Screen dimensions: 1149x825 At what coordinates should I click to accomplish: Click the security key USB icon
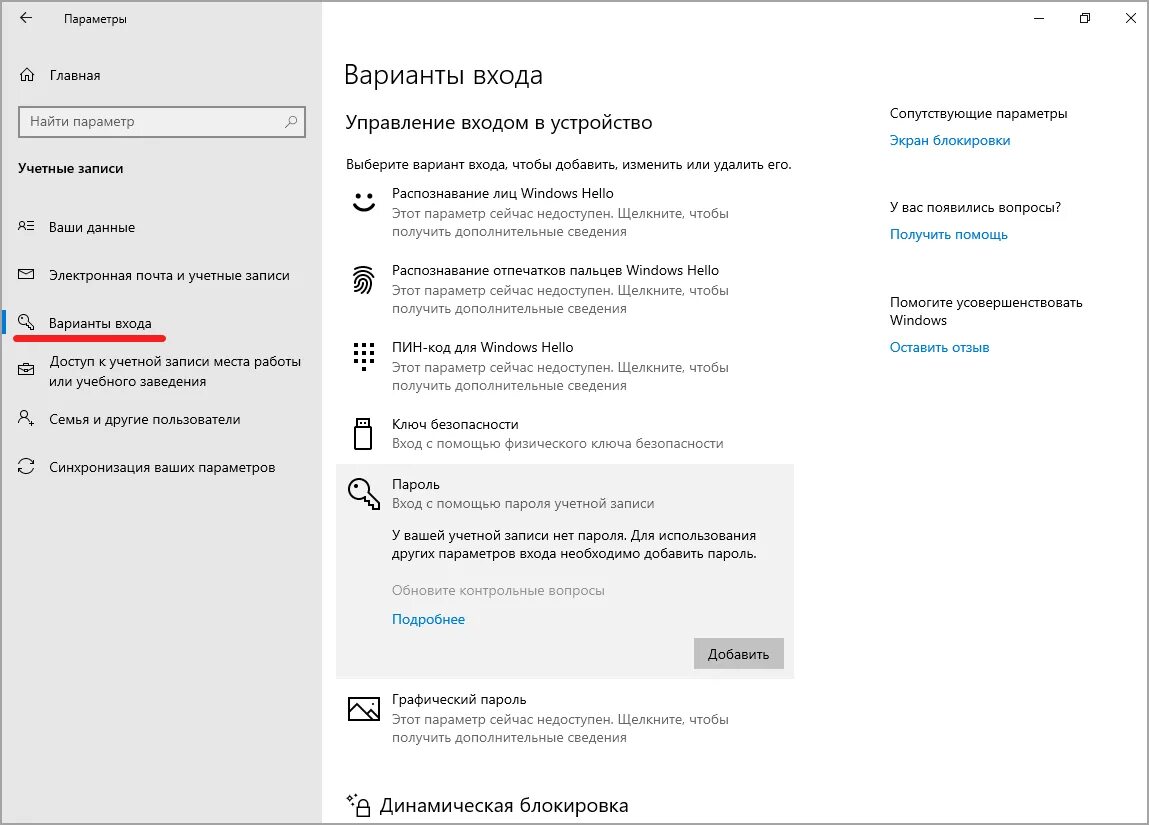[363, 433]
